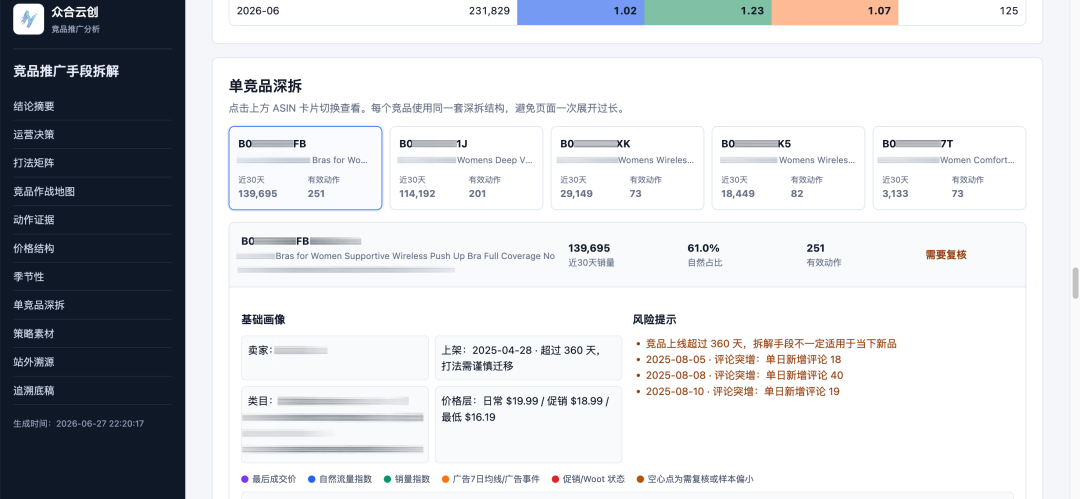Switch to ASIN card ending 1J
1080x499 pixels.
tap(466, 168)
